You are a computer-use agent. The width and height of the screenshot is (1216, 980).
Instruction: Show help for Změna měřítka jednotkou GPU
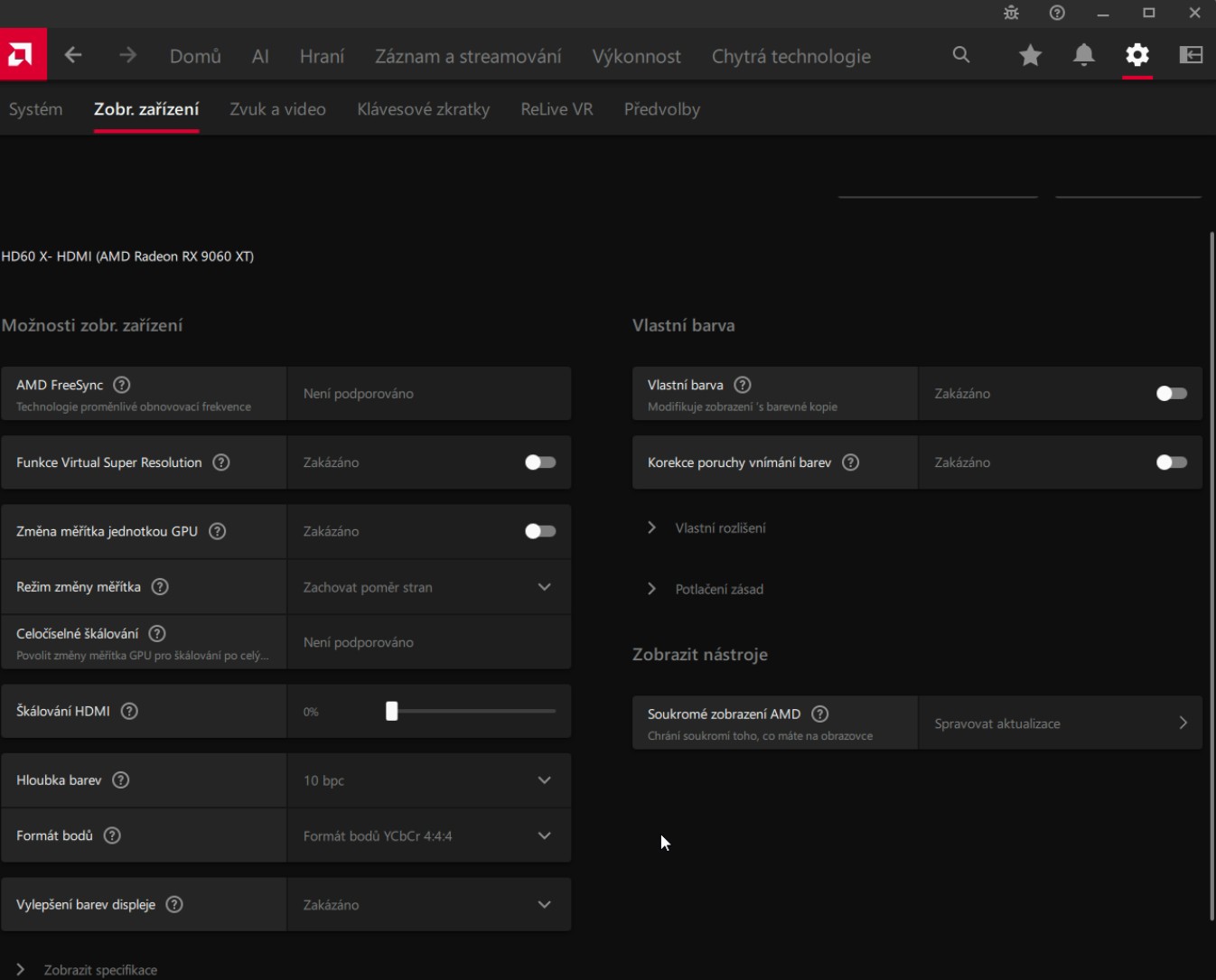[218, 531]
